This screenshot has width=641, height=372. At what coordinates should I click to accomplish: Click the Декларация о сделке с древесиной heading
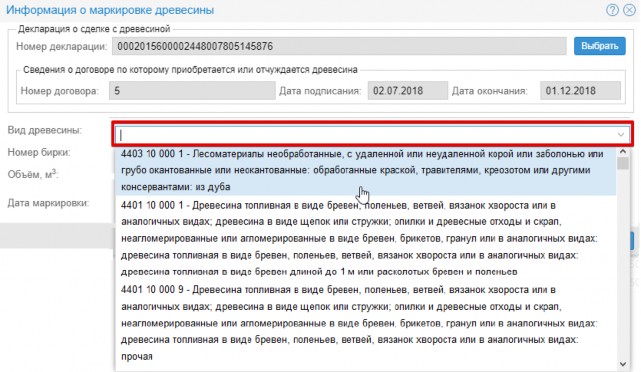[94, 29]
